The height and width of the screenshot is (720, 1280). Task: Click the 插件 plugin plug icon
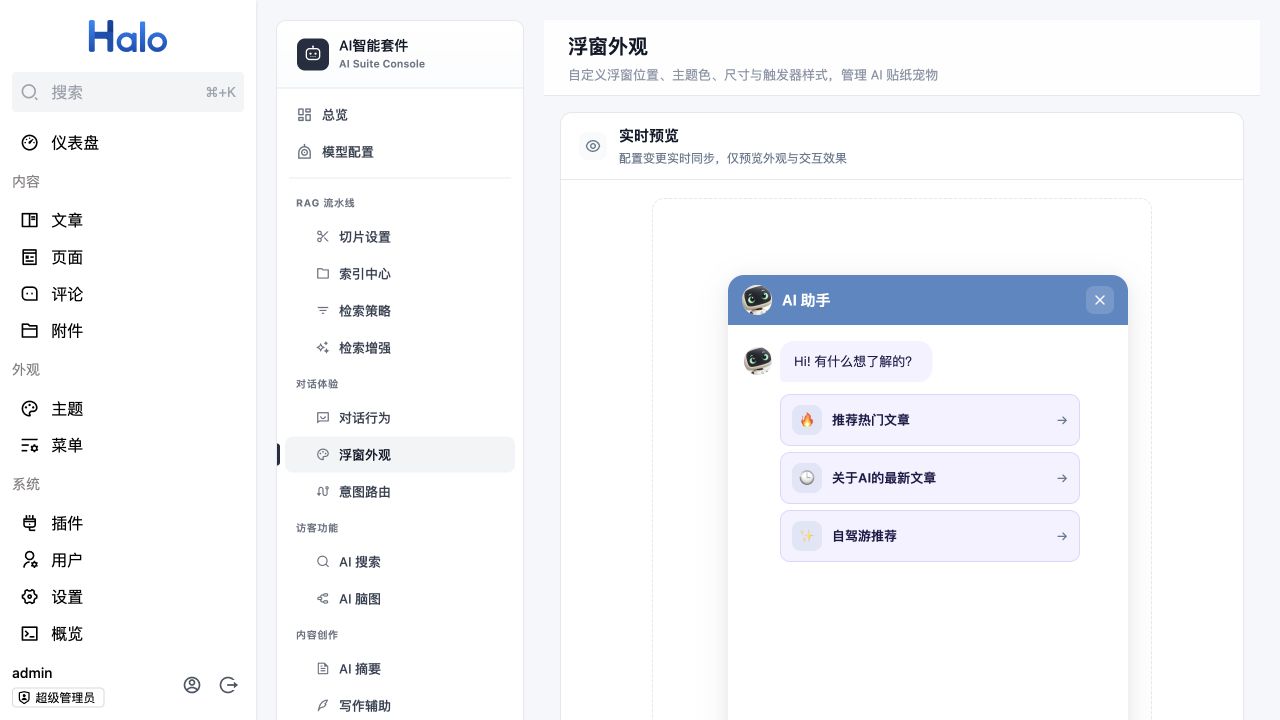pos(30,523)
